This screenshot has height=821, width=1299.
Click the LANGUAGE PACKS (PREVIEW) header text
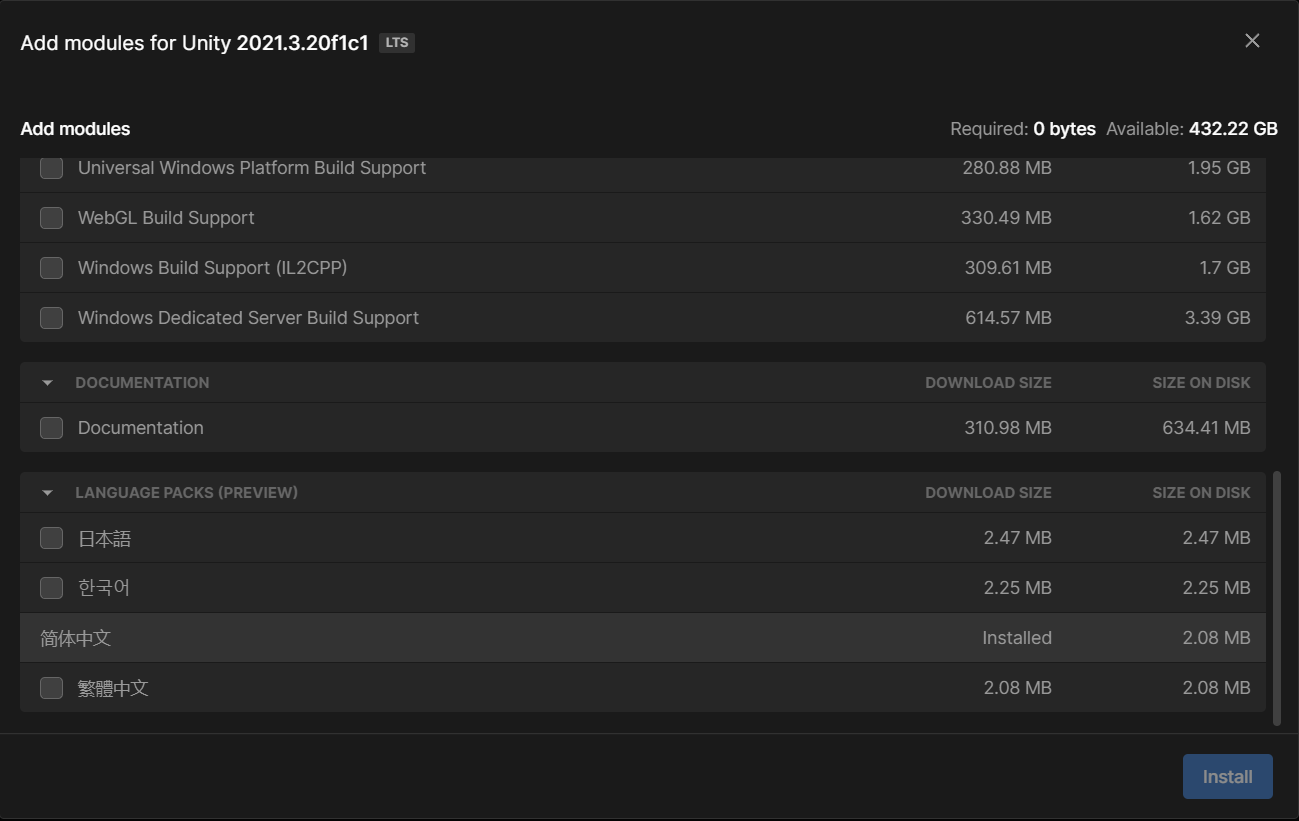[186, 493]
